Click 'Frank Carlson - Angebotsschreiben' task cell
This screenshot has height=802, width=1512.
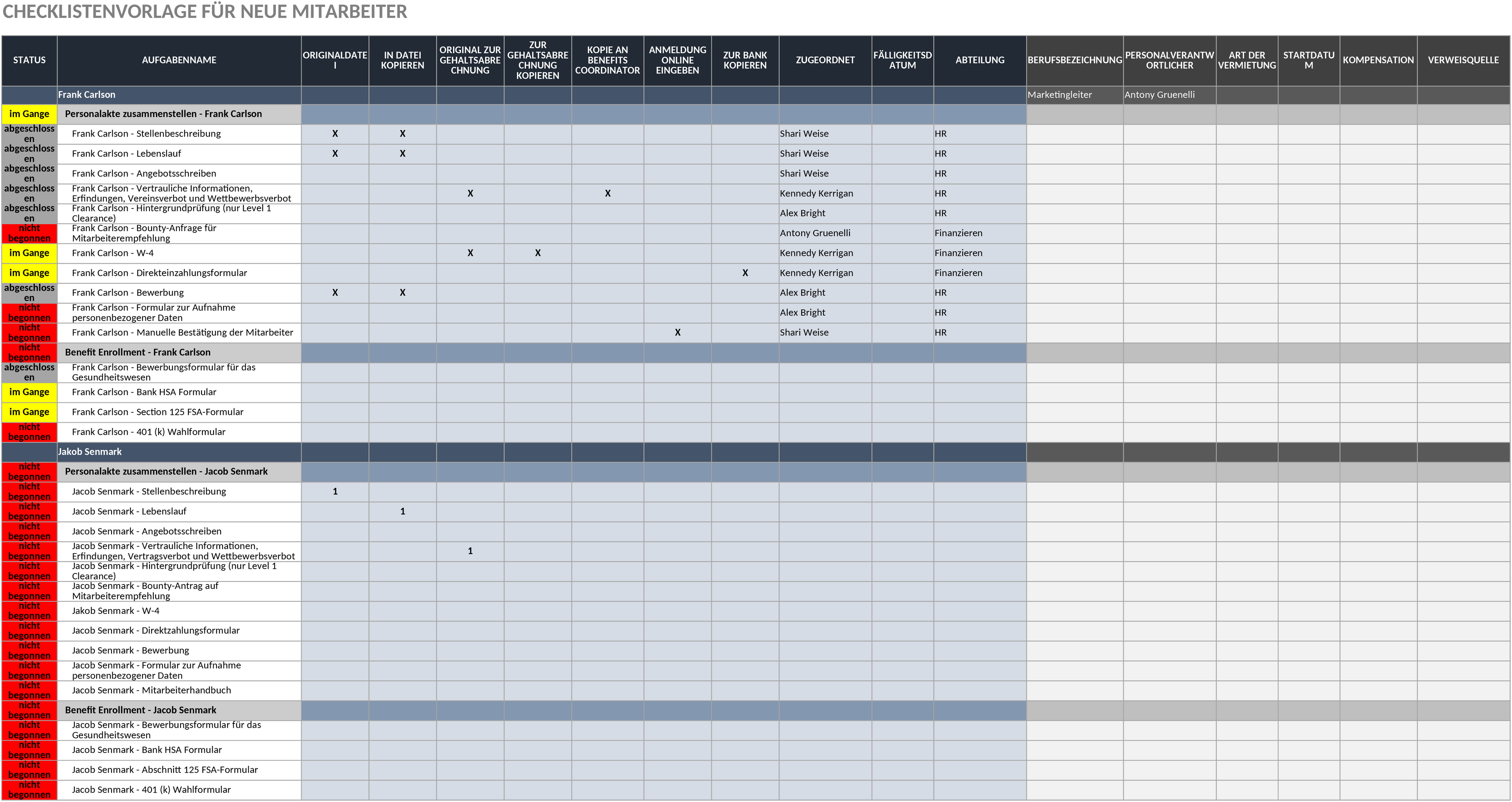[x=179, y=174]
